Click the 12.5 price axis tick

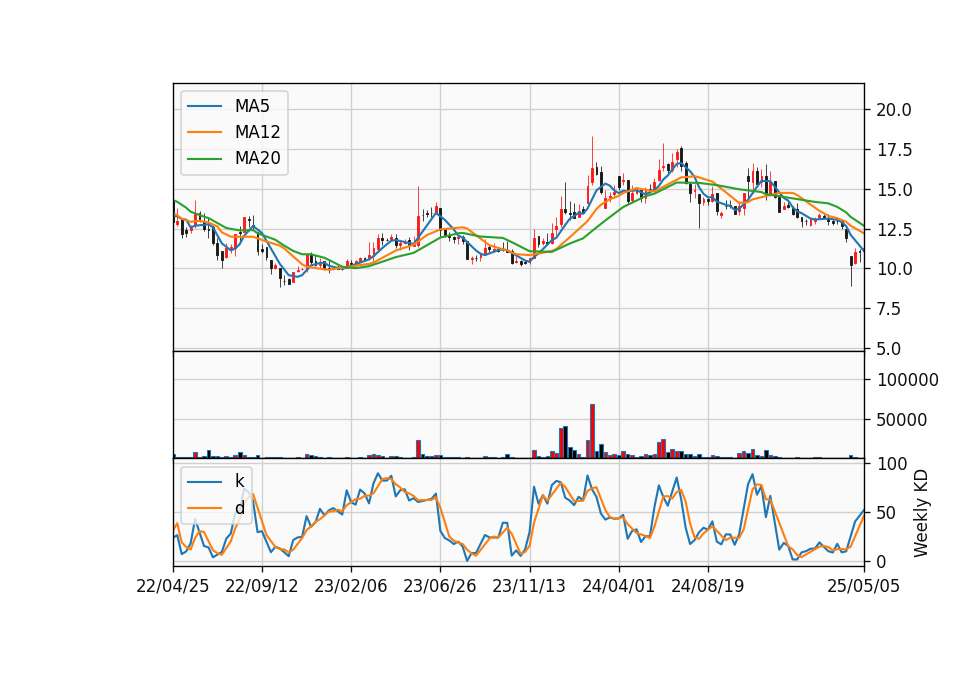[x=894, y=230]
